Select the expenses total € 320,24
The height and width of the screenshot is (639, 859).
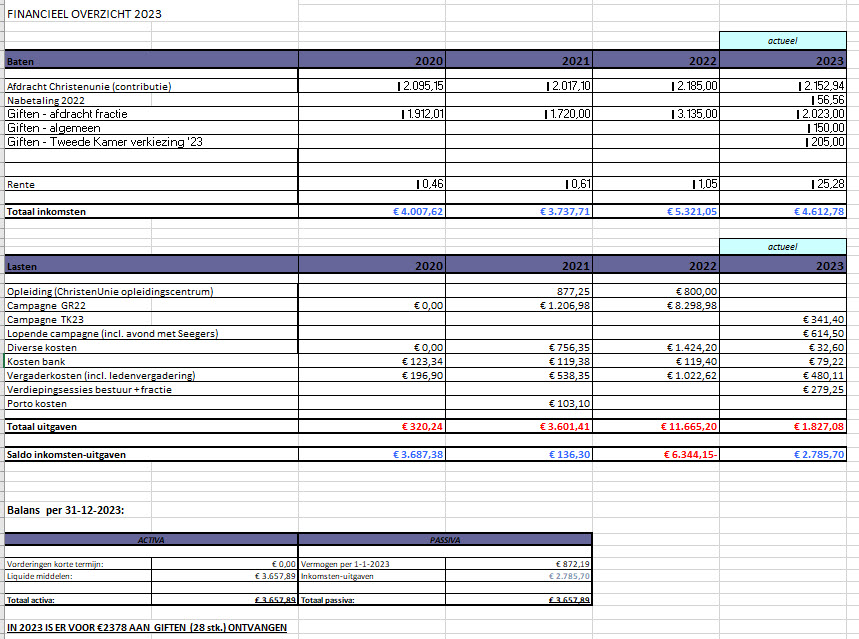(422, 426)
